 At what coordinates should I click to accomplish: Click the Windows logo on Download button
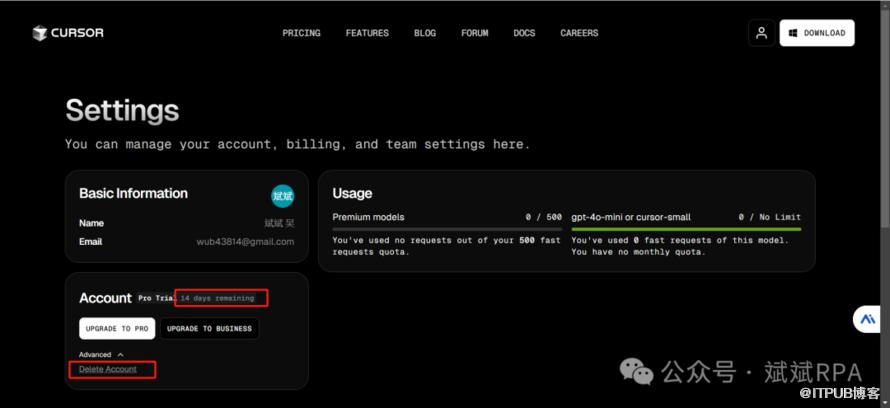(792, 33)
